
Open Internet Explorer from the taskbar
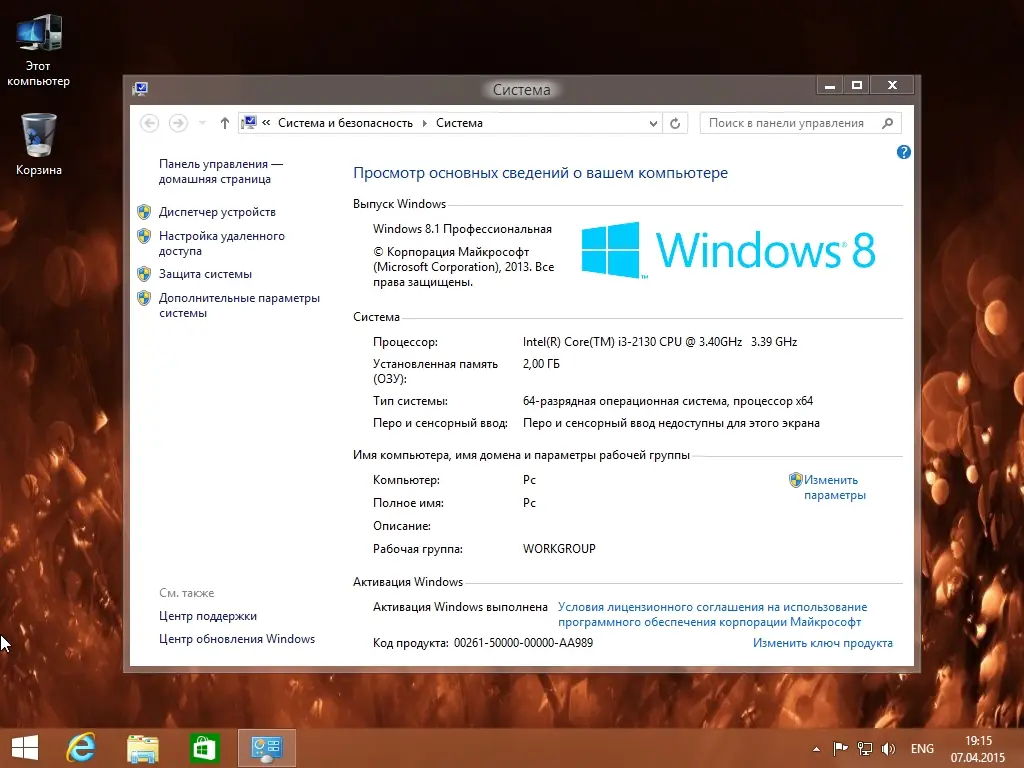[80, 747]
